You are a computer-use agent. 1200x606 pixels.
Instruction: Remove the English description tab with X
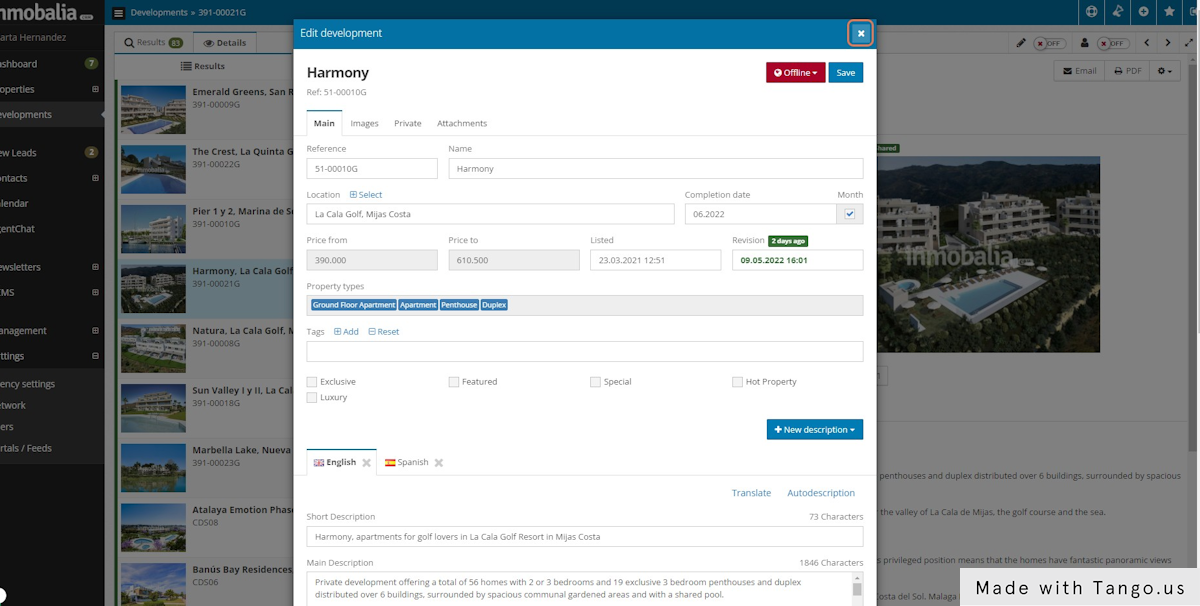366,463
